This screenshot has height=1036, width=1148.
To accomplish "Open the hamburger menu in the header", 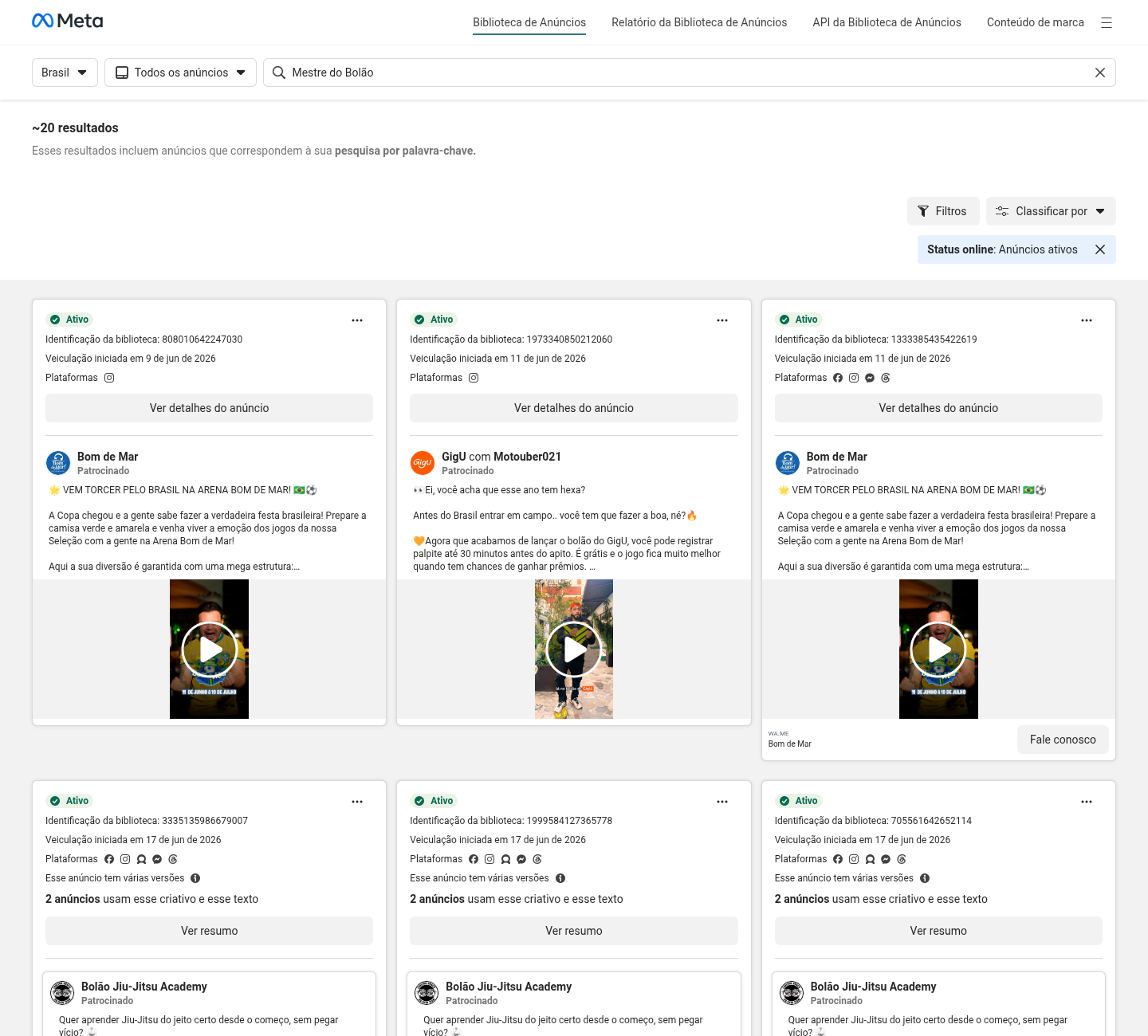I will click(x=1107, y=23).
